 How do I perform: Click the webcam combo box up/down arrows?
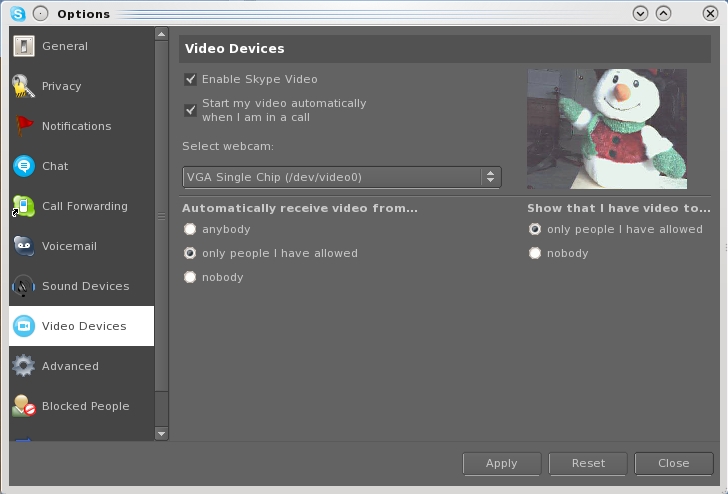[x=490, y=177]
